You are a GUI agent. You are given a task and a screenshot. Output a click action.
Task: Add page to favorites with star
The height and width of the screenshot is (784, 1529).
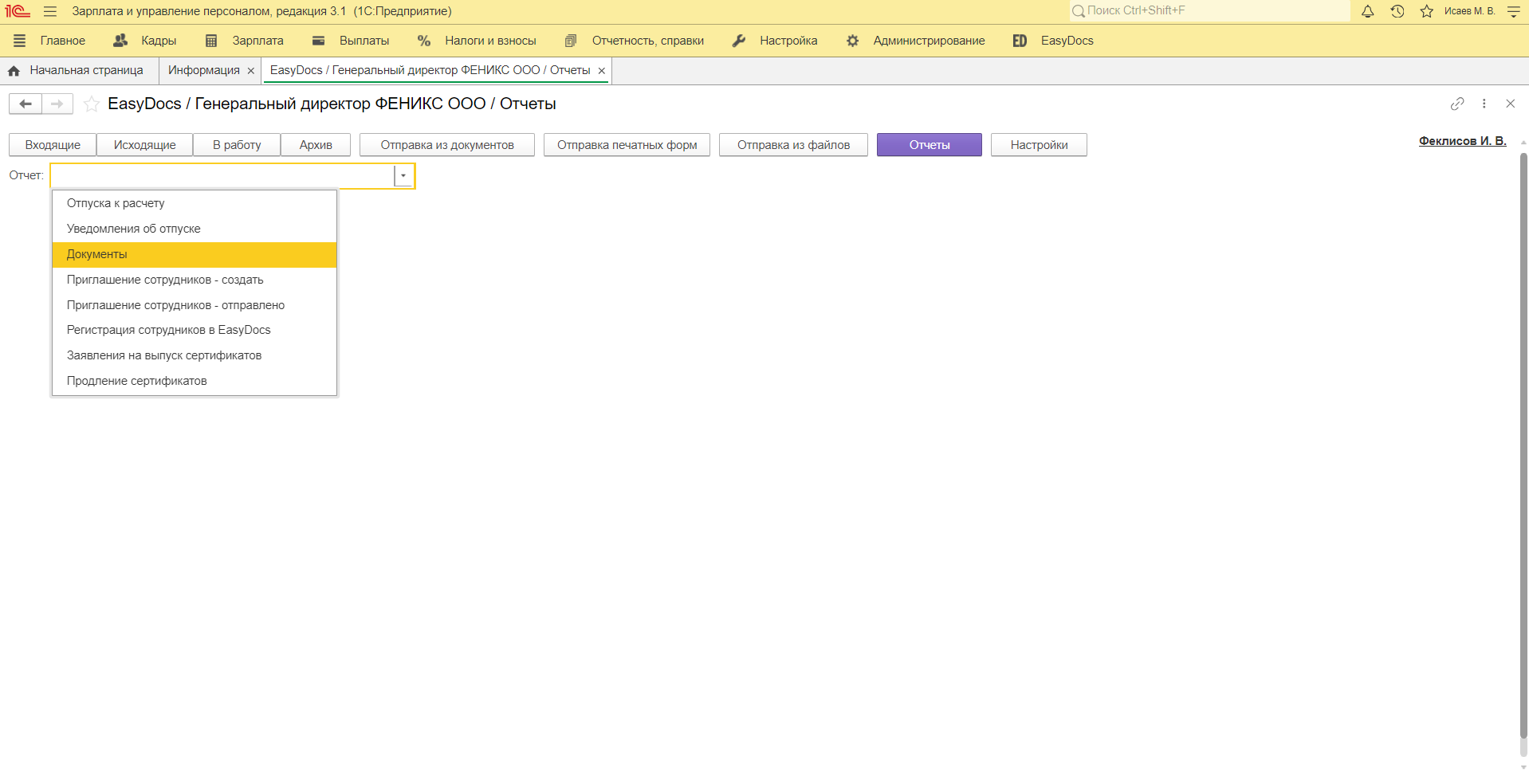coord(92,104)
